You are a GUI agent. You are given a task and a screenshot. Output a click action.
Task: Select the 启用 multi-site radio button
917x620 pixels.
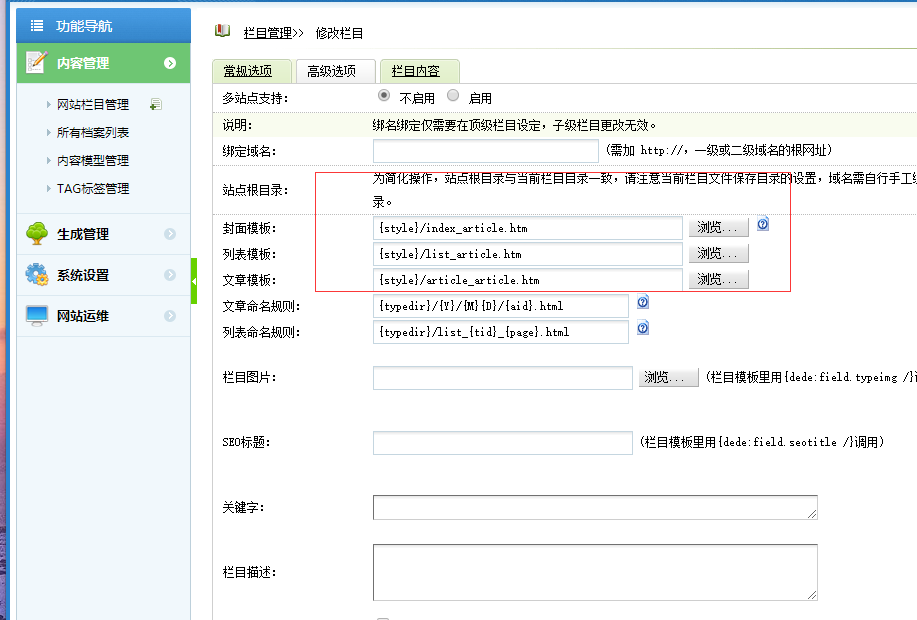pos(453,96)
